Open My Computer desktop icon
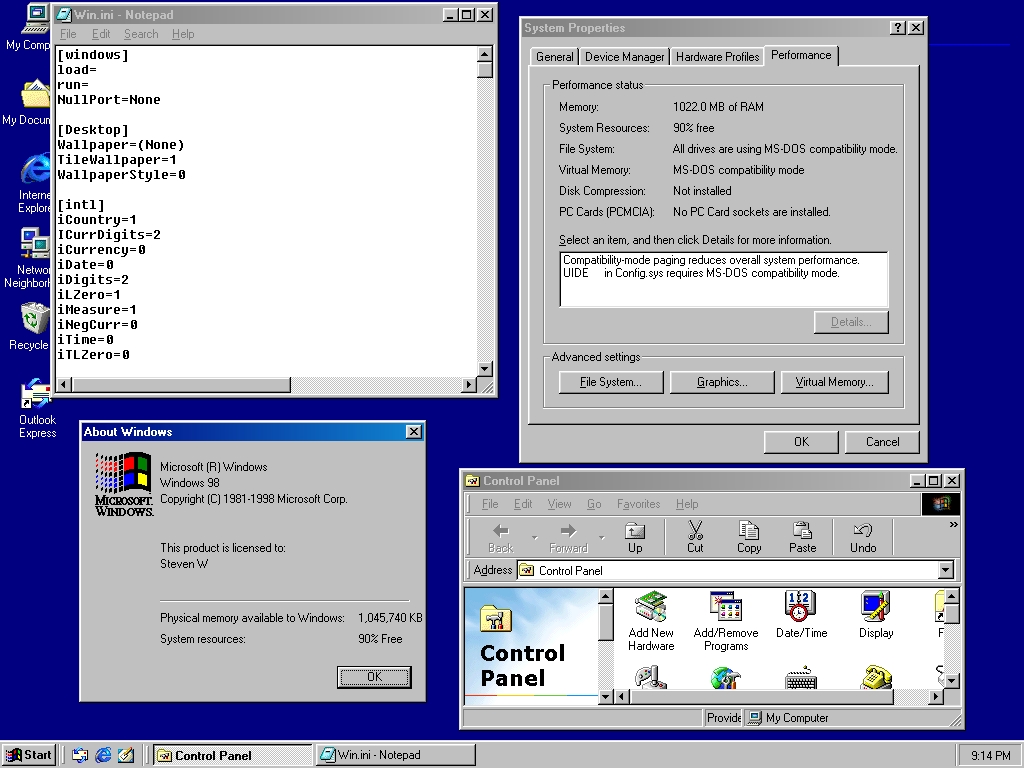 [x=35, y=20]
